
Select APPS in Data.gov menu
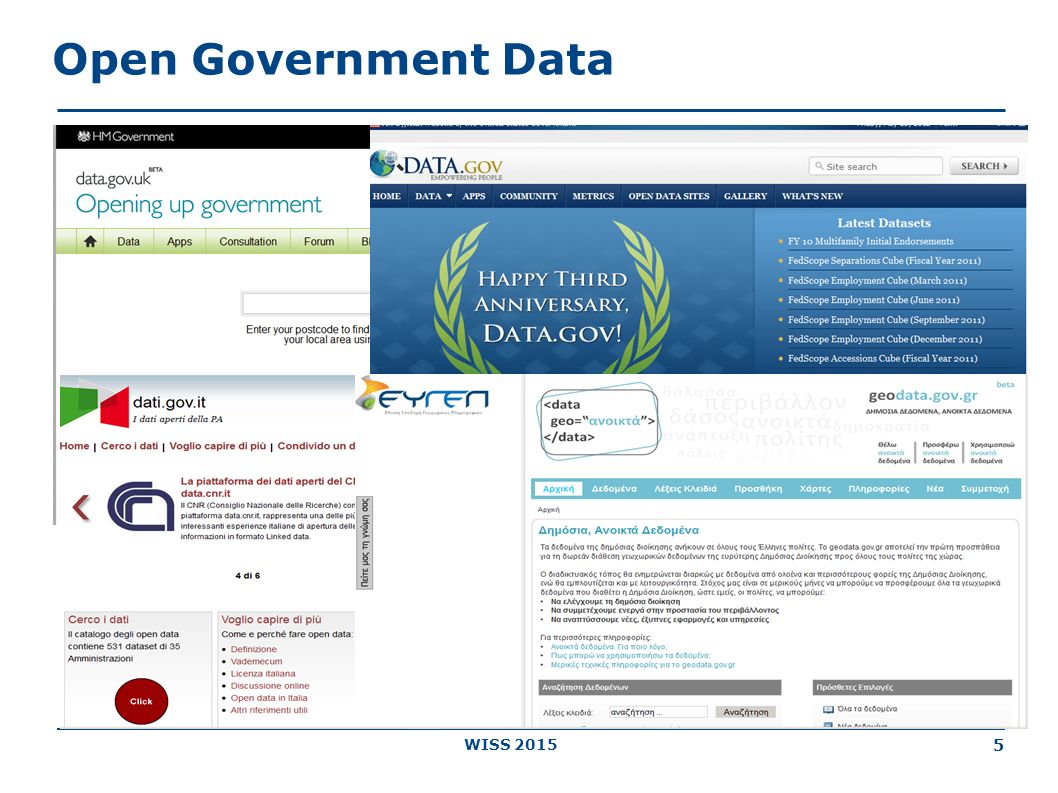pos(474,196)
